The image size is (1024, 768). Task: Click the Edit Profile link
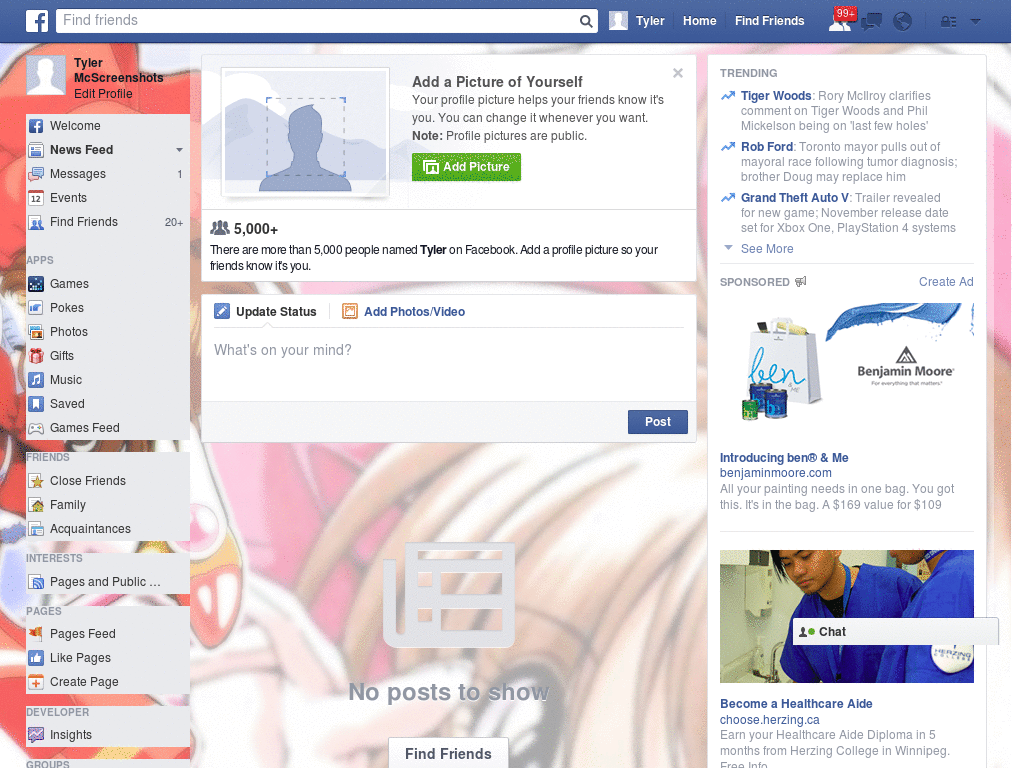[103, 94]
